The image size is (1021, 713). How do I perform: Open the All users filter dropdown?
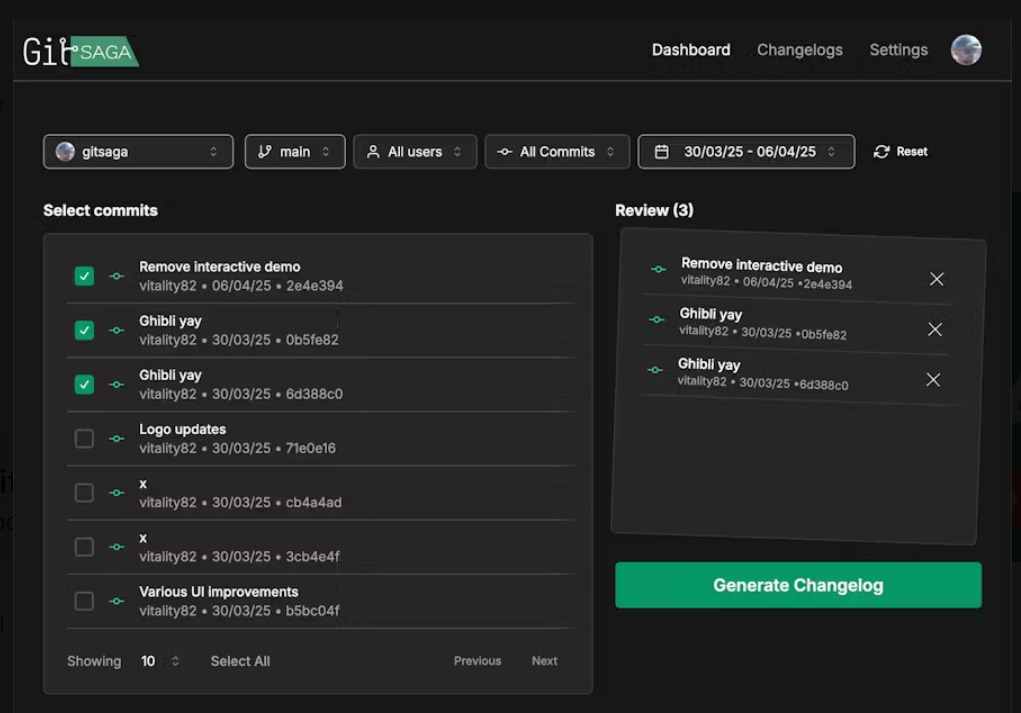point(415,152)
